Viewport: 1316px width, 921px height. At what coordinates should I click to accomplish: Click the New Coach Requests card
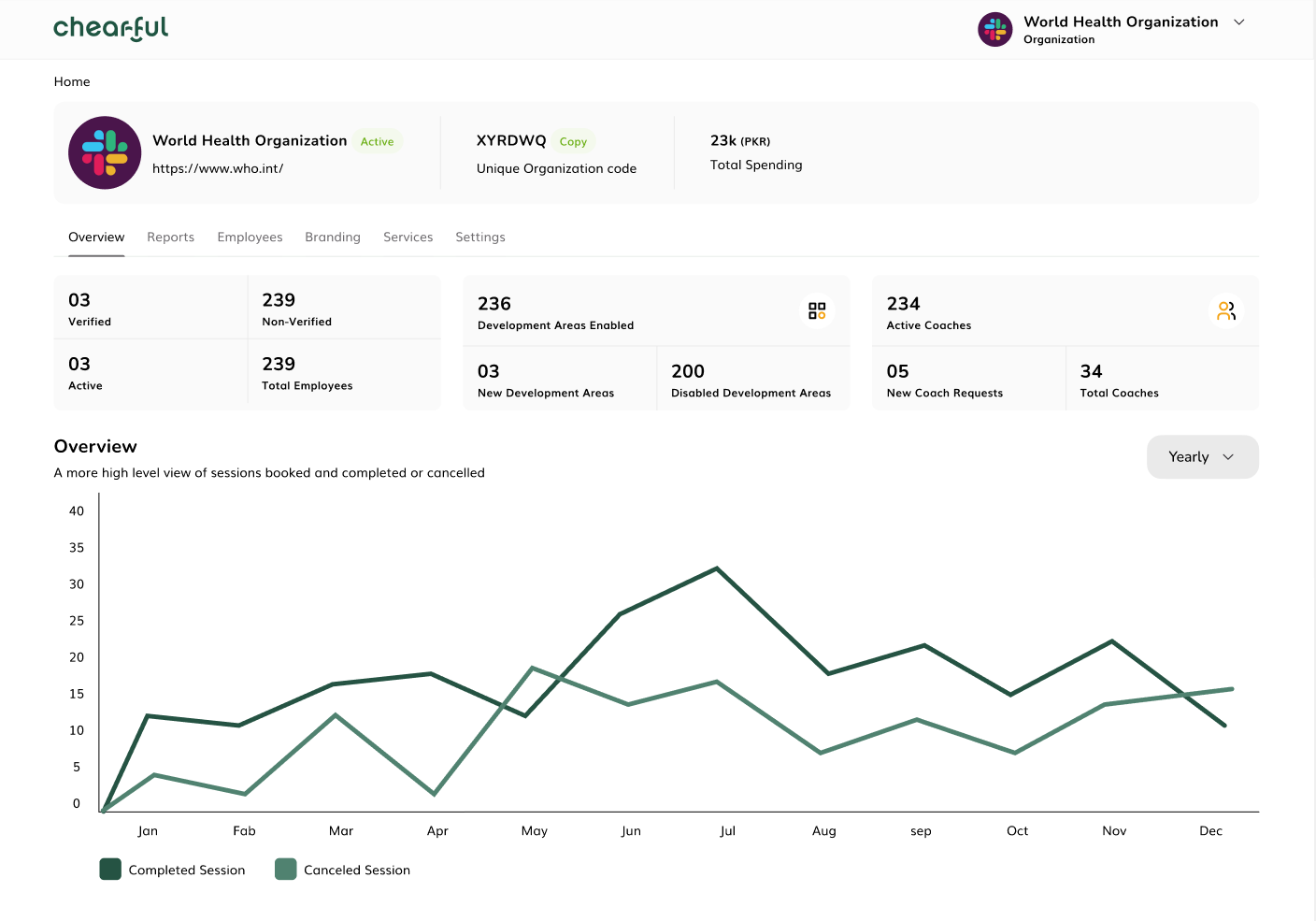[967, 379]
